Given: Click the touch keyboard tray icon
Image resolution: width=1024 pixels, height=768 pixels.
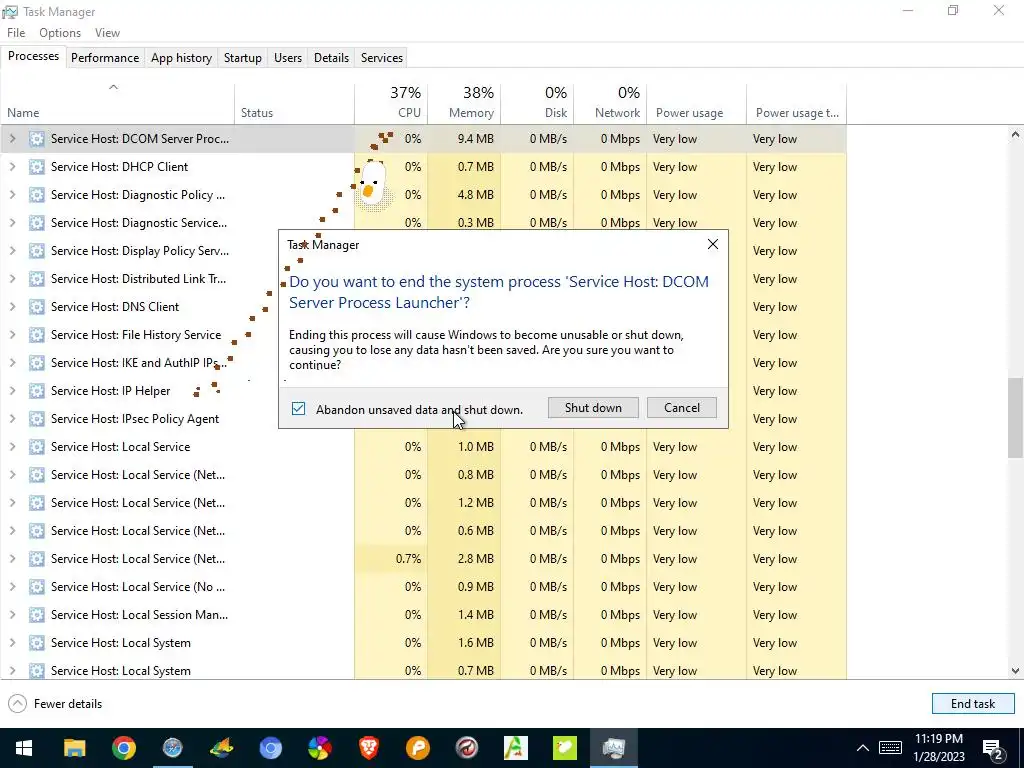Looking at the screenshot, I should 890,748.
